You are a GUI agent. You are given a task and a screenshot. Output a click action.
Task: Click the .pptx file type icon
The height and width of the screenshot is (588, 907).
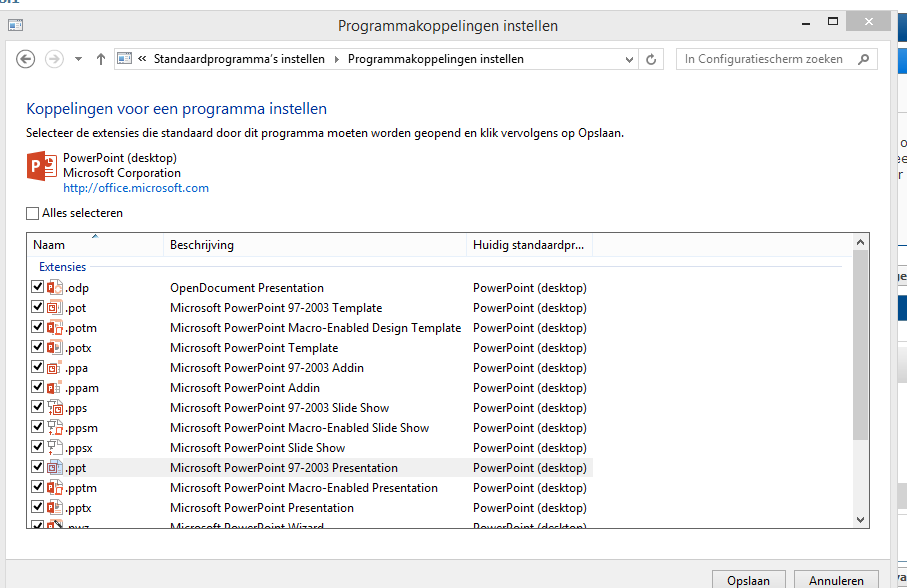click(55, 508)
